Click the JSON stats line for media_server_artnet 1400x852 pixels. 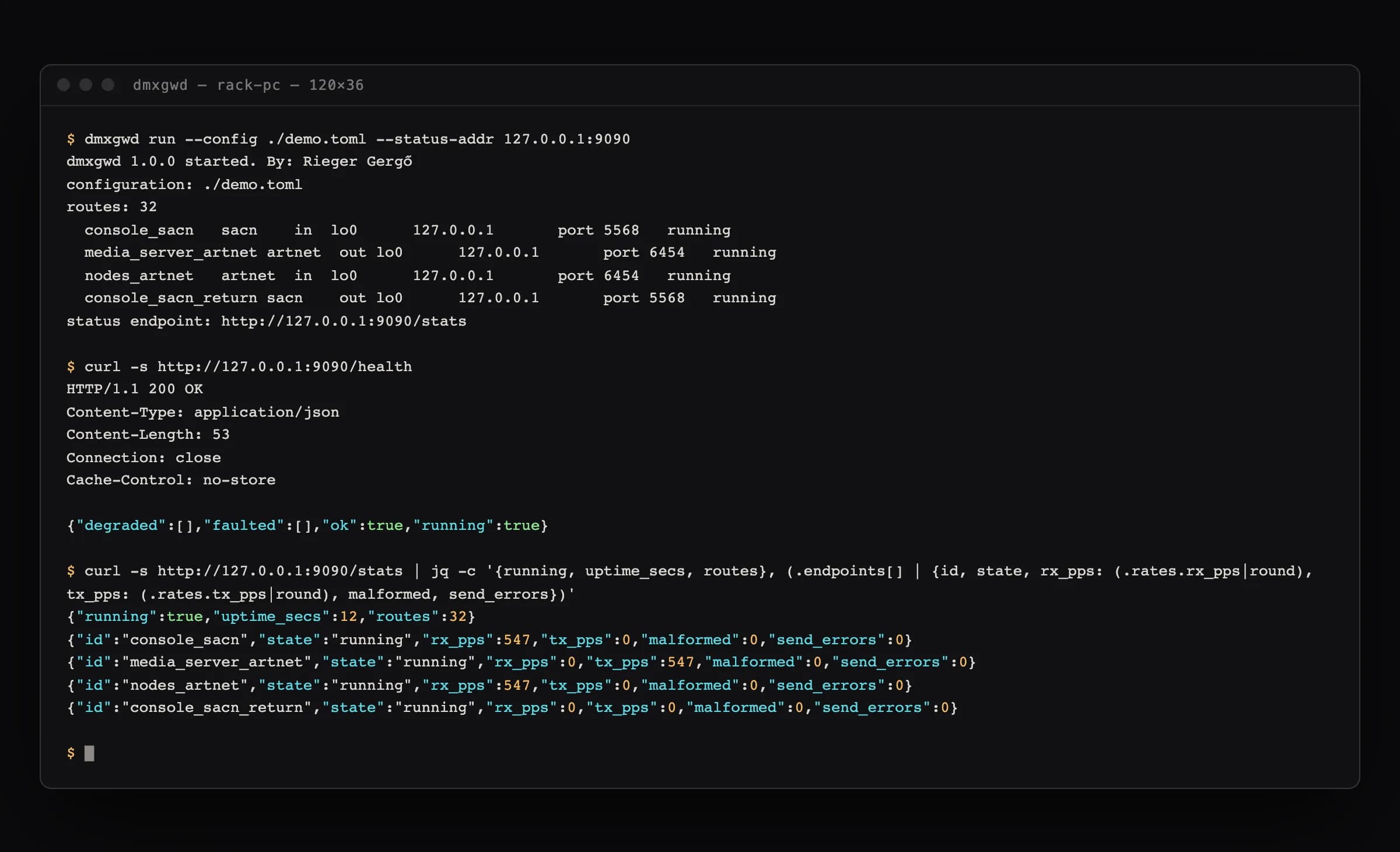click(521, 662)
